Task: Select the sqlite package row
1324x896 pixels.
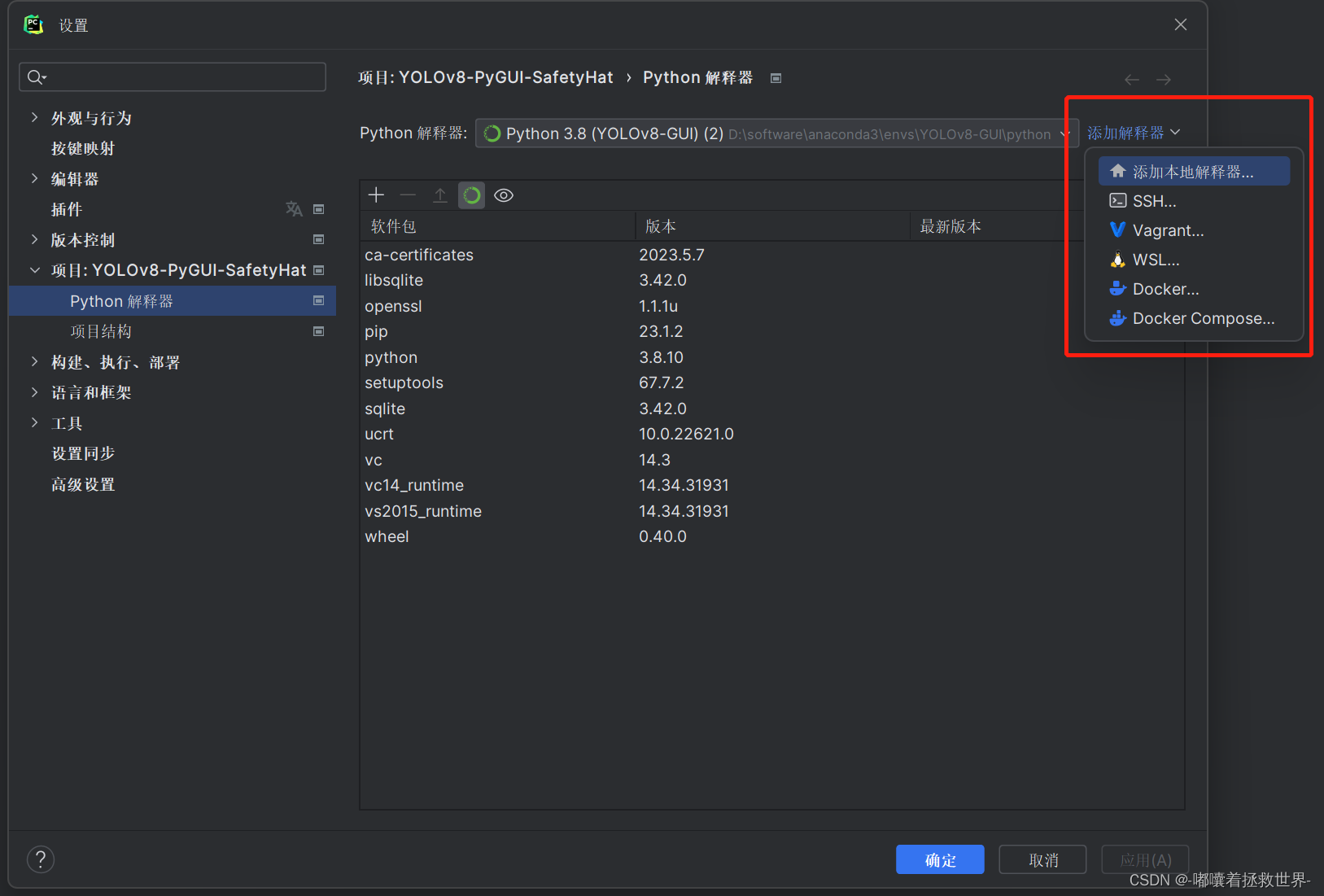Action: click(771, 409)
